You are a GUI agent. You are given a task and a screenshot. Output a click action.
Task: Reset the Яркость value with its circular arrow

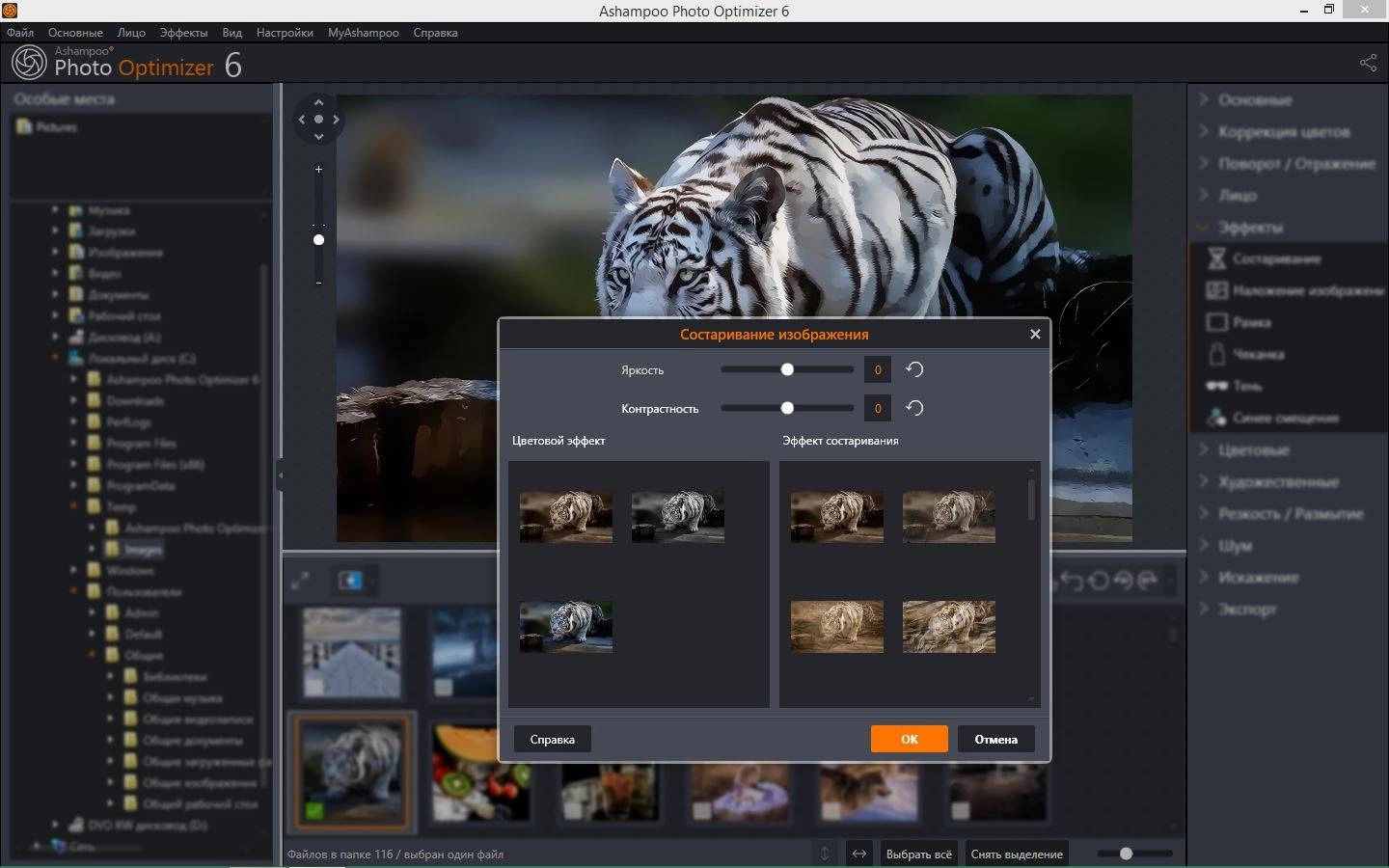914,369
